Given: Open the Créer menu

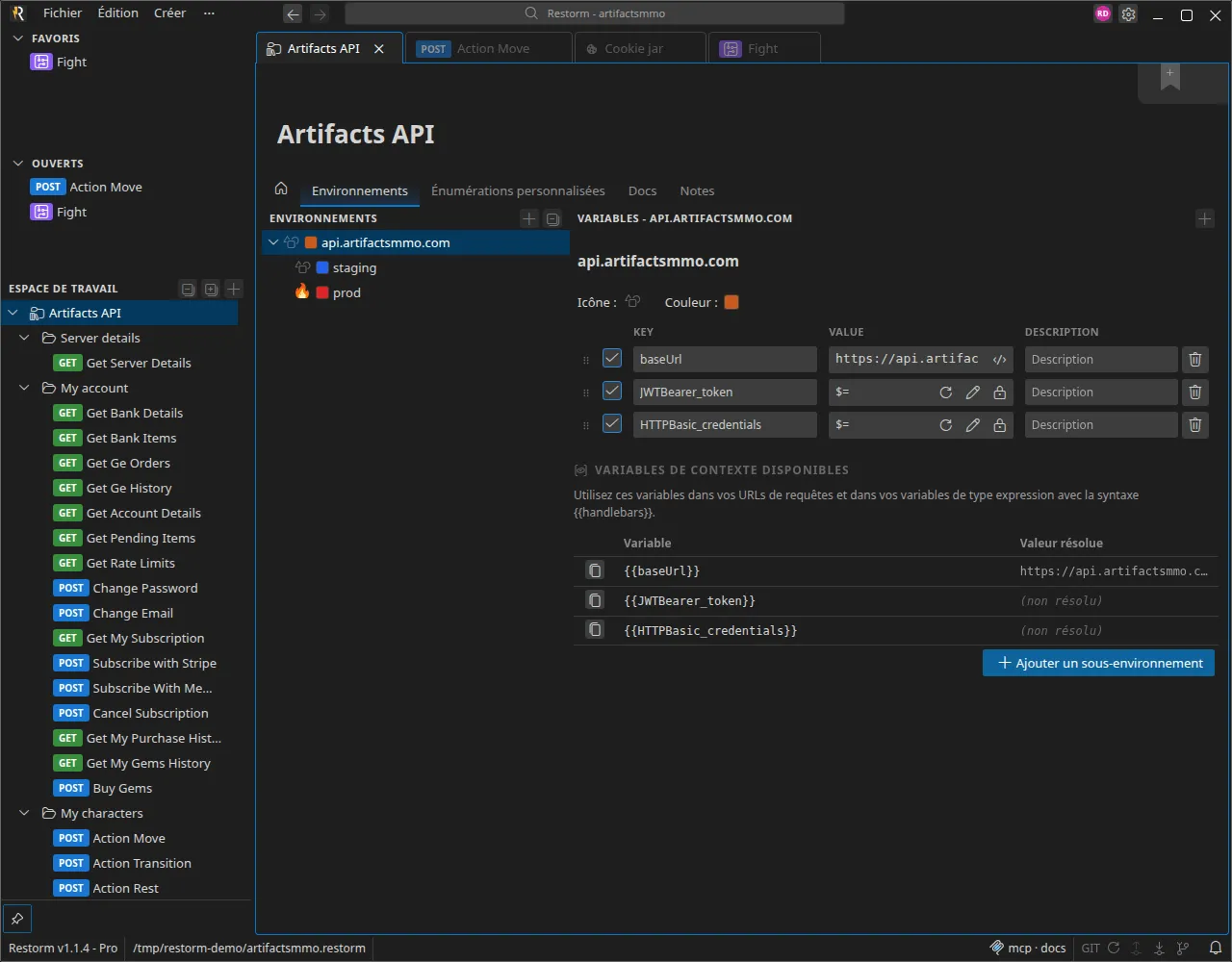Looking at the screenshot, I should [x=170, y=13].
